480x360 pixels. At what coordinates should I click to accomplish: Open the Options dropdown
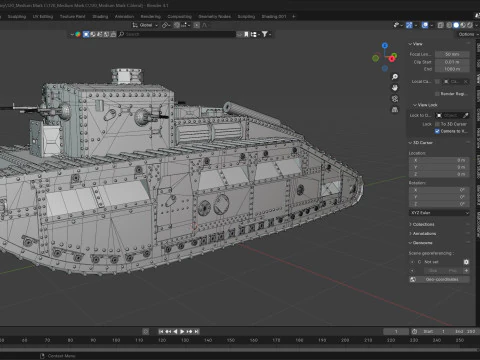tap(467, 34)
